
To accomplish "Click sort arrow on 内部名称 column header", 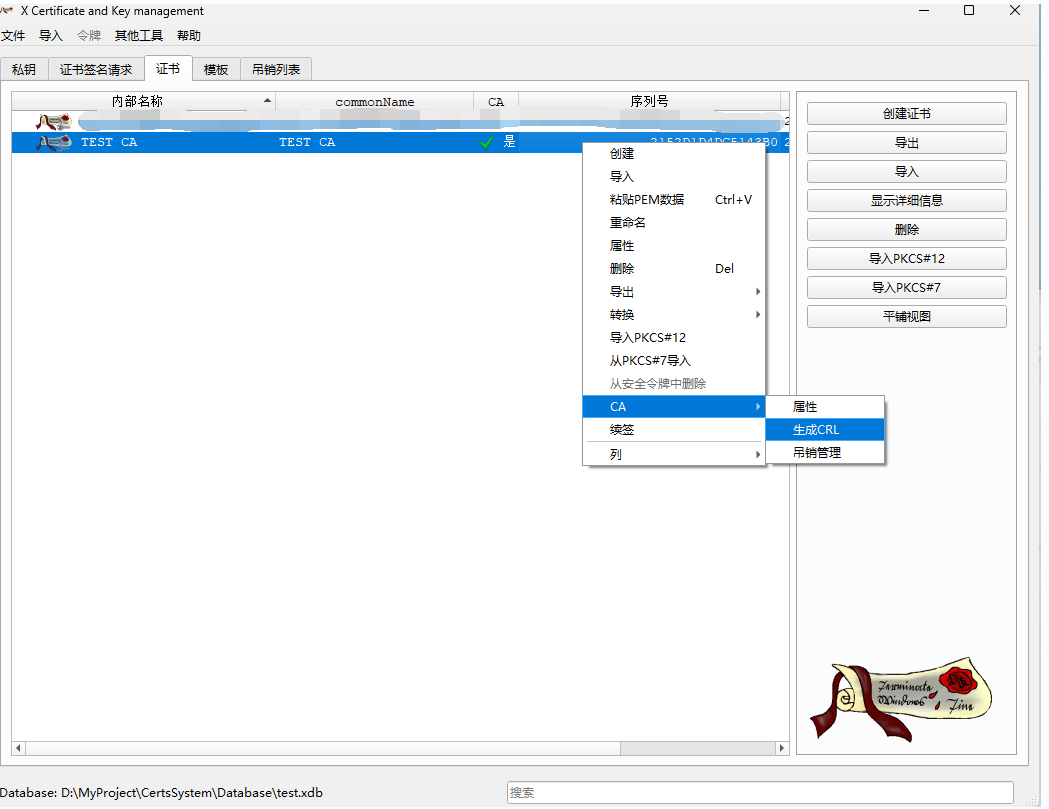I will point(267,101).
